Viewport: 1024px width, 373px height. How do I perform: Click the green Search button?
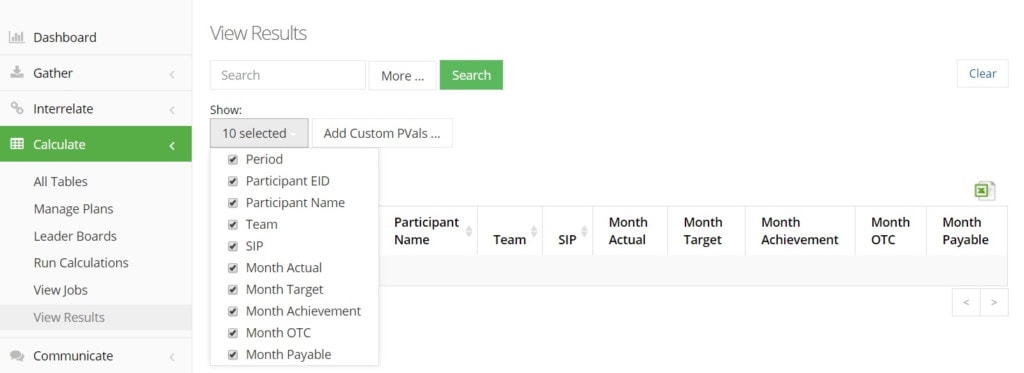click(x=471, y=75)
